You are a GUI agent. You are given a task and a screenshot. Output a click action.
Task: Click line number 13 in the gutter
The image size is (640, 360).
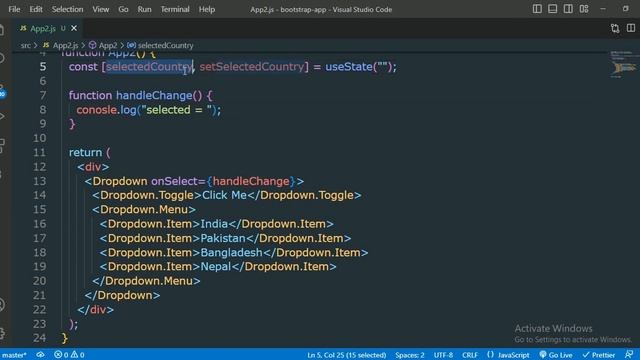click(x=40, y=181)
